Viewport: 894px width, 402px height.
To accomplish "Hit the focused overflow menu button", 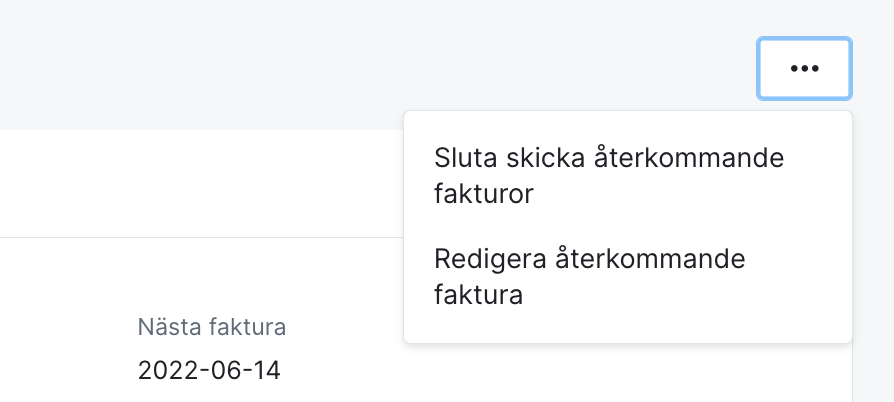I will click(x=804, y=69).
